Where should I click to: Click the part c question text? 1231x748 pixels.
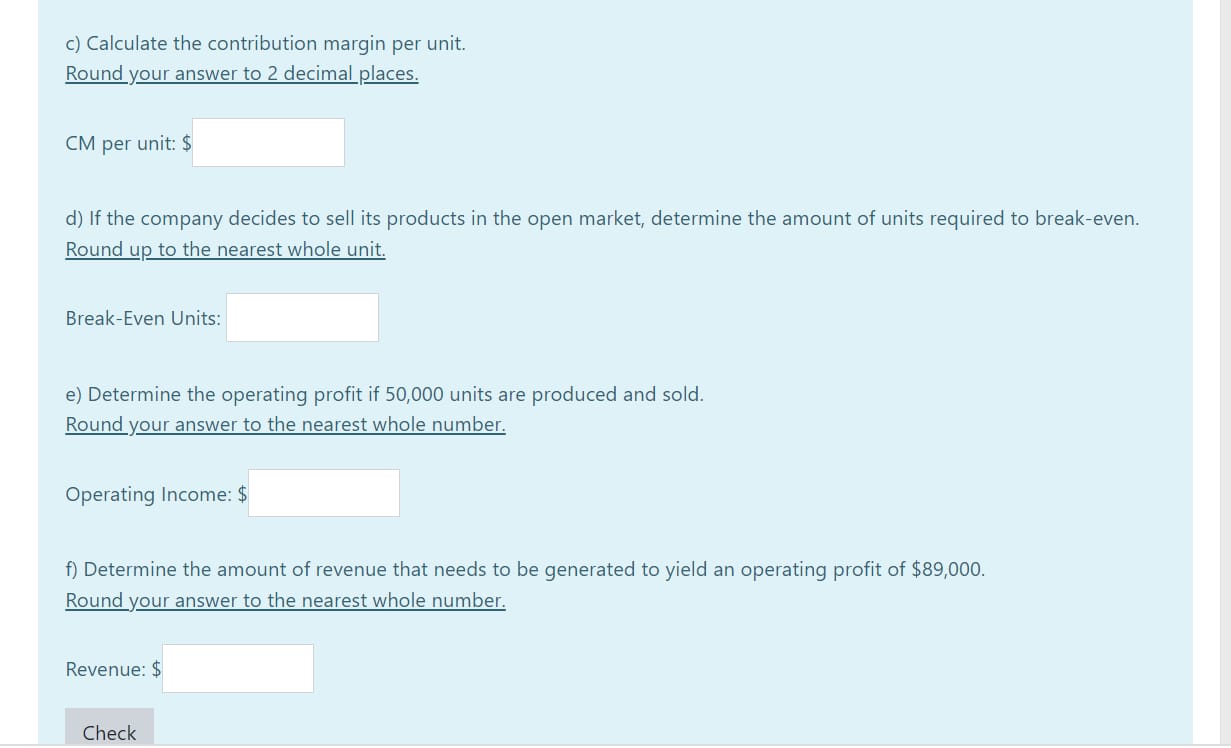(x=266, y=43)
